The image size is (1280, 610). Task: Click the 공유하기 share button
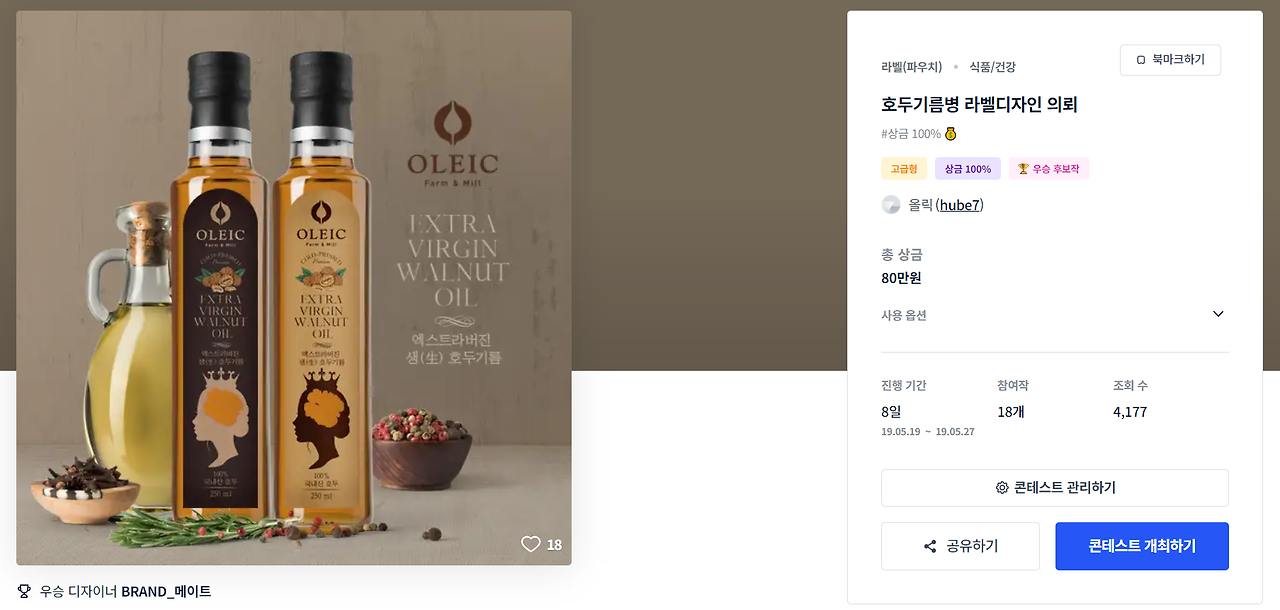click(960, 546)
